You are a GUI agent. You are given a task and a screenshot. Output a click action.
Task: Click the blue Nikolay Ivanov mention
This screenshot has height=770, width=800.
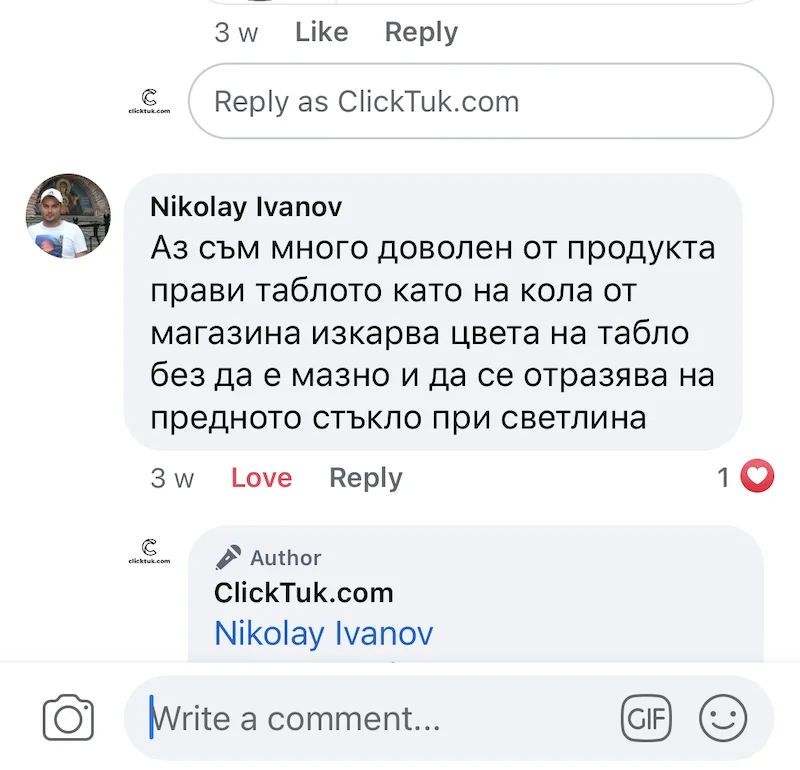point(324,633)
